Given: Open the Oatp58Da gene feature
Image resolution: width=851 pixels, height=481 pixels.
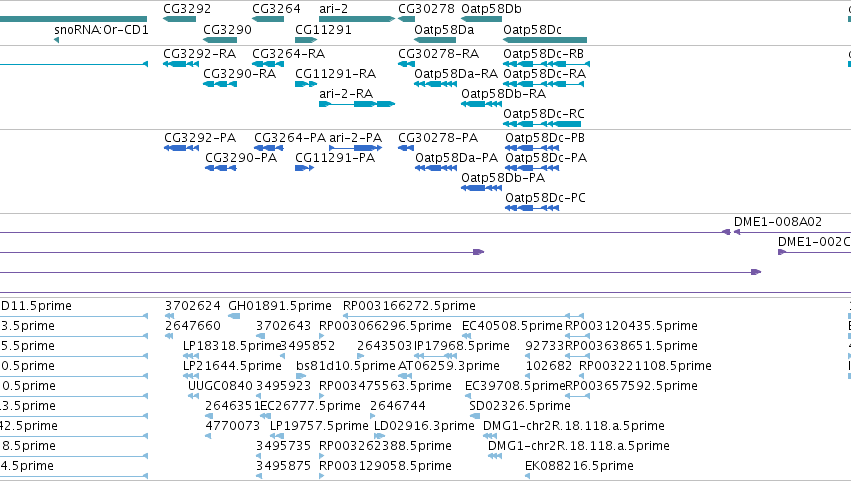Looking at the screenshot, I should (x=435, y=40).
